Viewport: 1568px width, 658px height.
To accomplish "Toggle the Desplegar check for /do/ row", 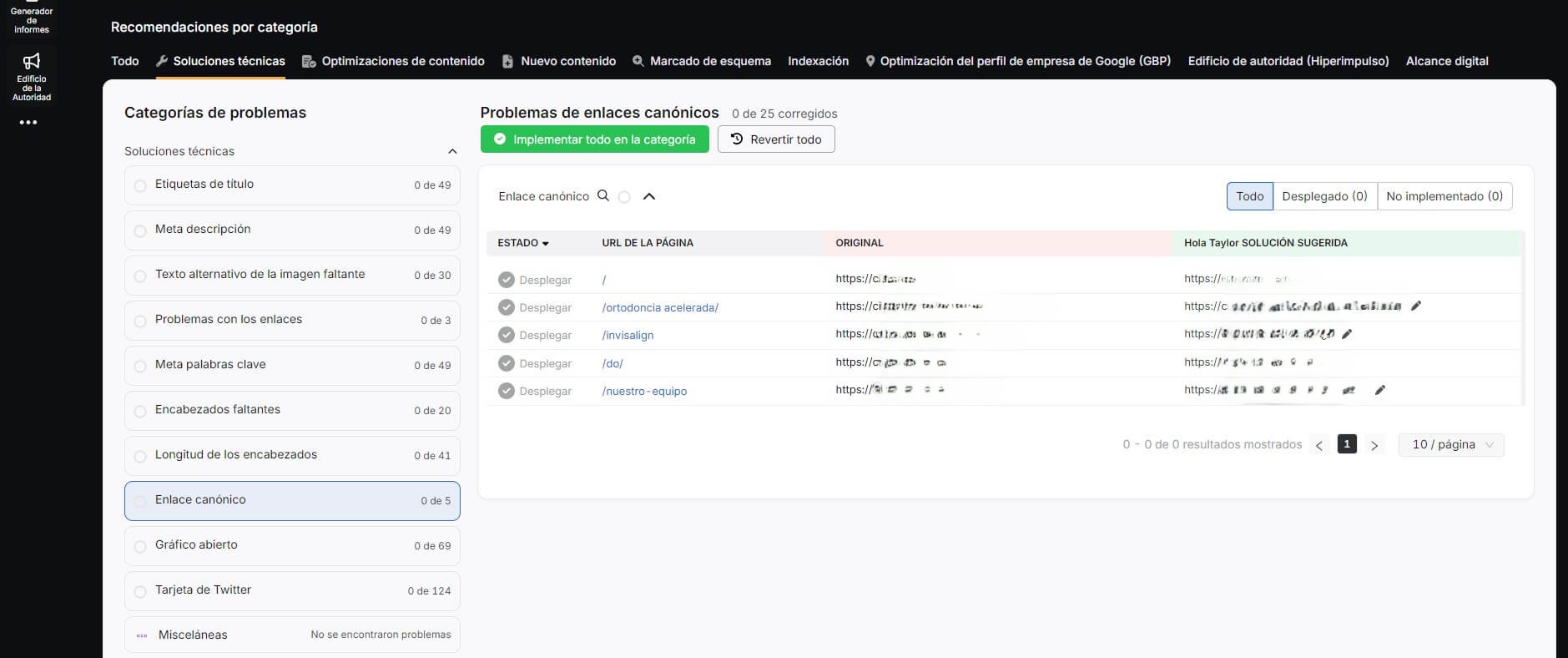I will (507, 363).
